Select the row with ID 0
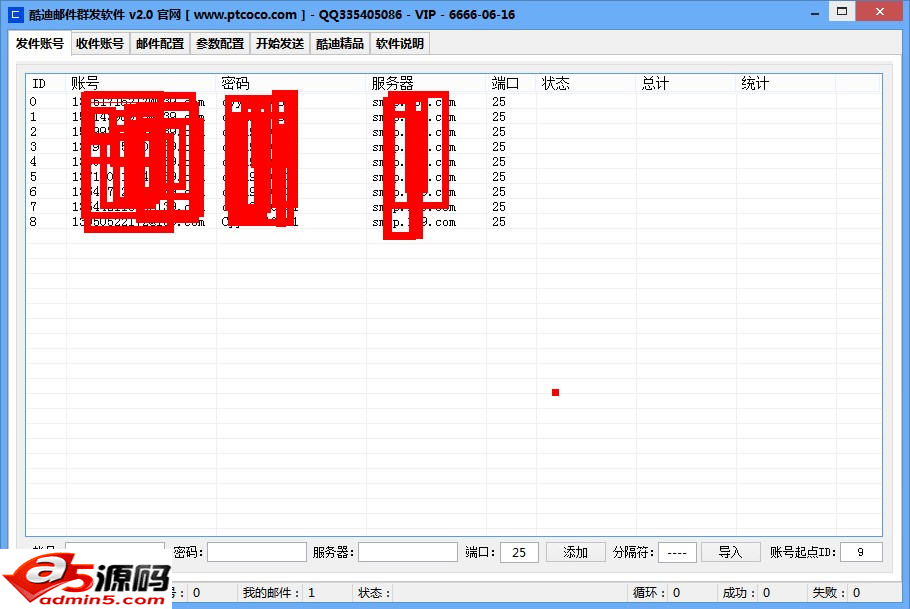 click(x=454, y=102)
